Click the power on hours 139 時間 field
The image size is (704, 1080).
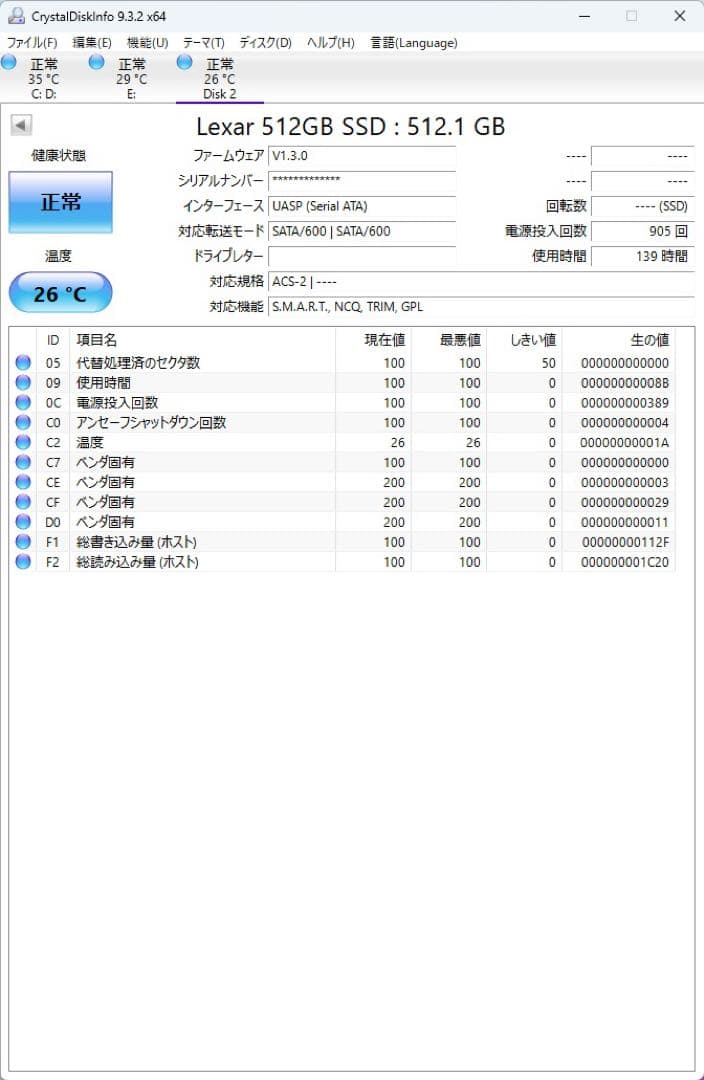(643, 256)
